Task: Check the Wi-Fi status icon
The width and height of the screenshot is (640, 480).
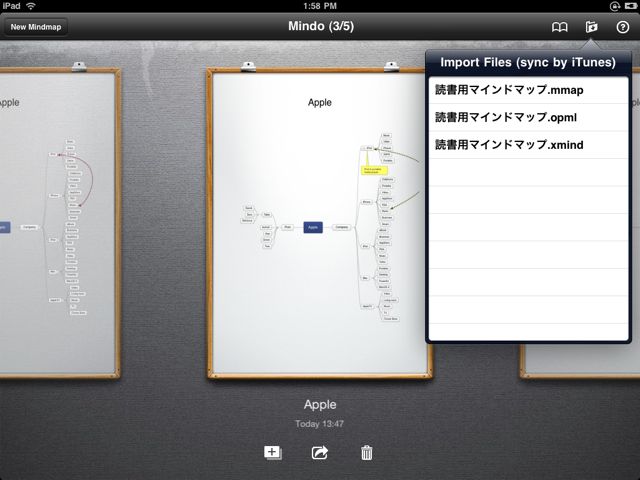Action: coord(31,6)
